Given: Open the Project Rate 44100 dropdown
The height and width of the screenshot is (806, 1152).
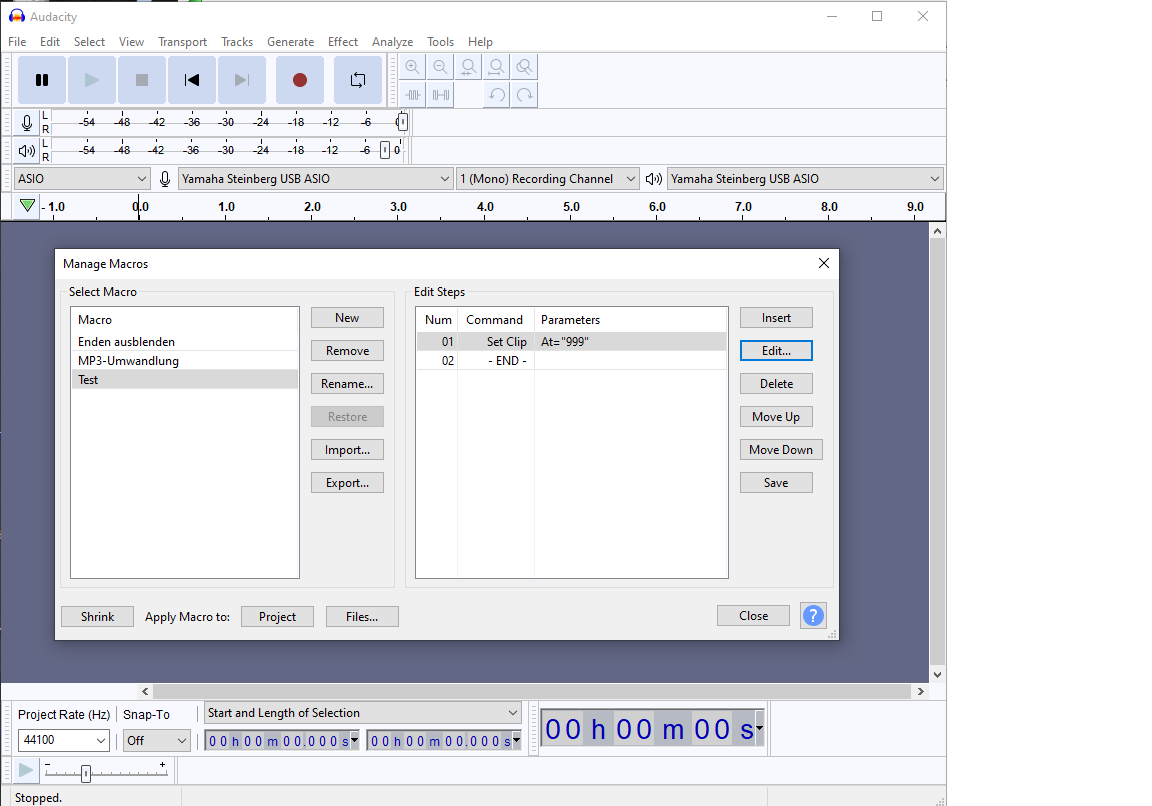Looking at the screenshot, I should (x=64, y=740).
